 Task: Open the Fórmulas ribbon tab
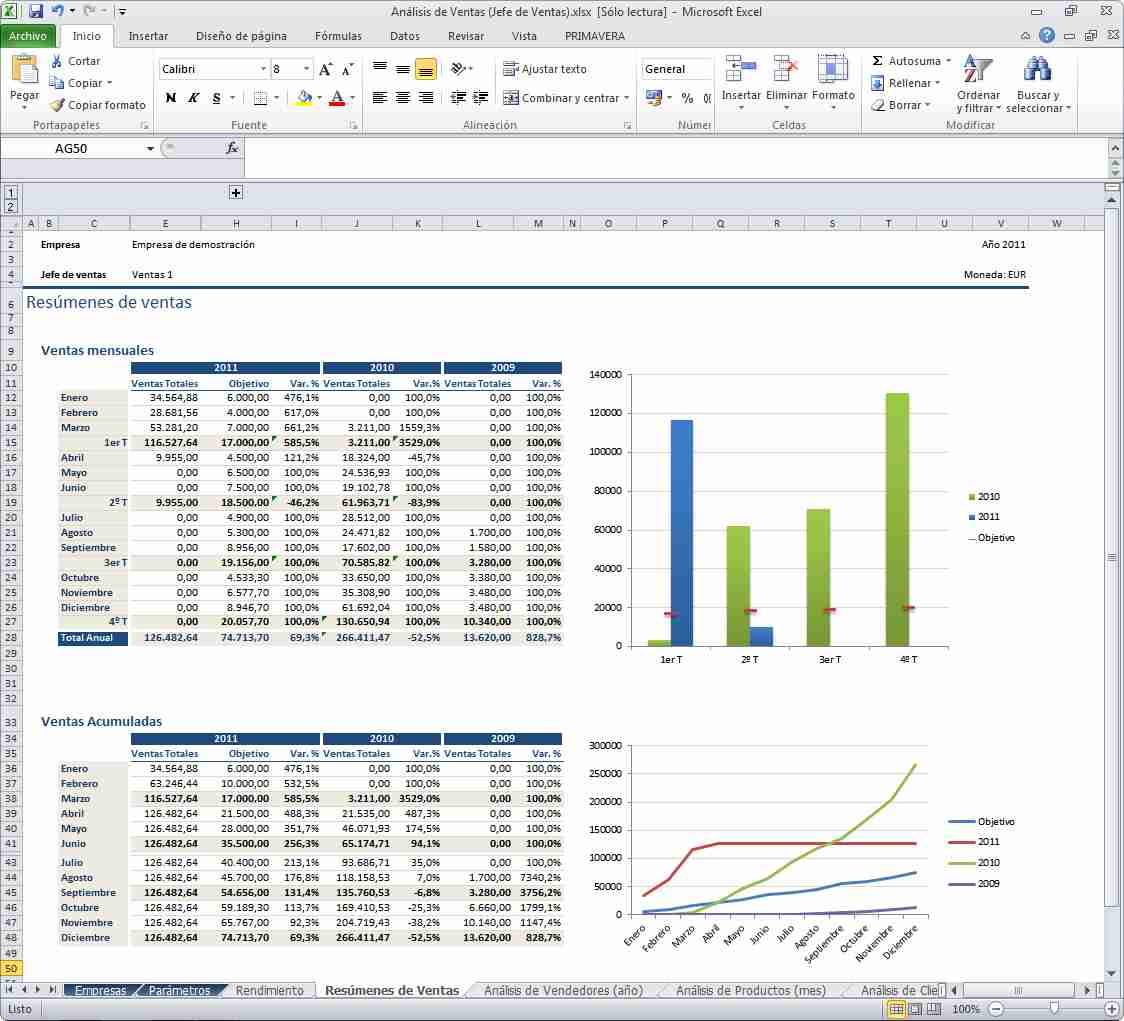[x=338, y=36]
